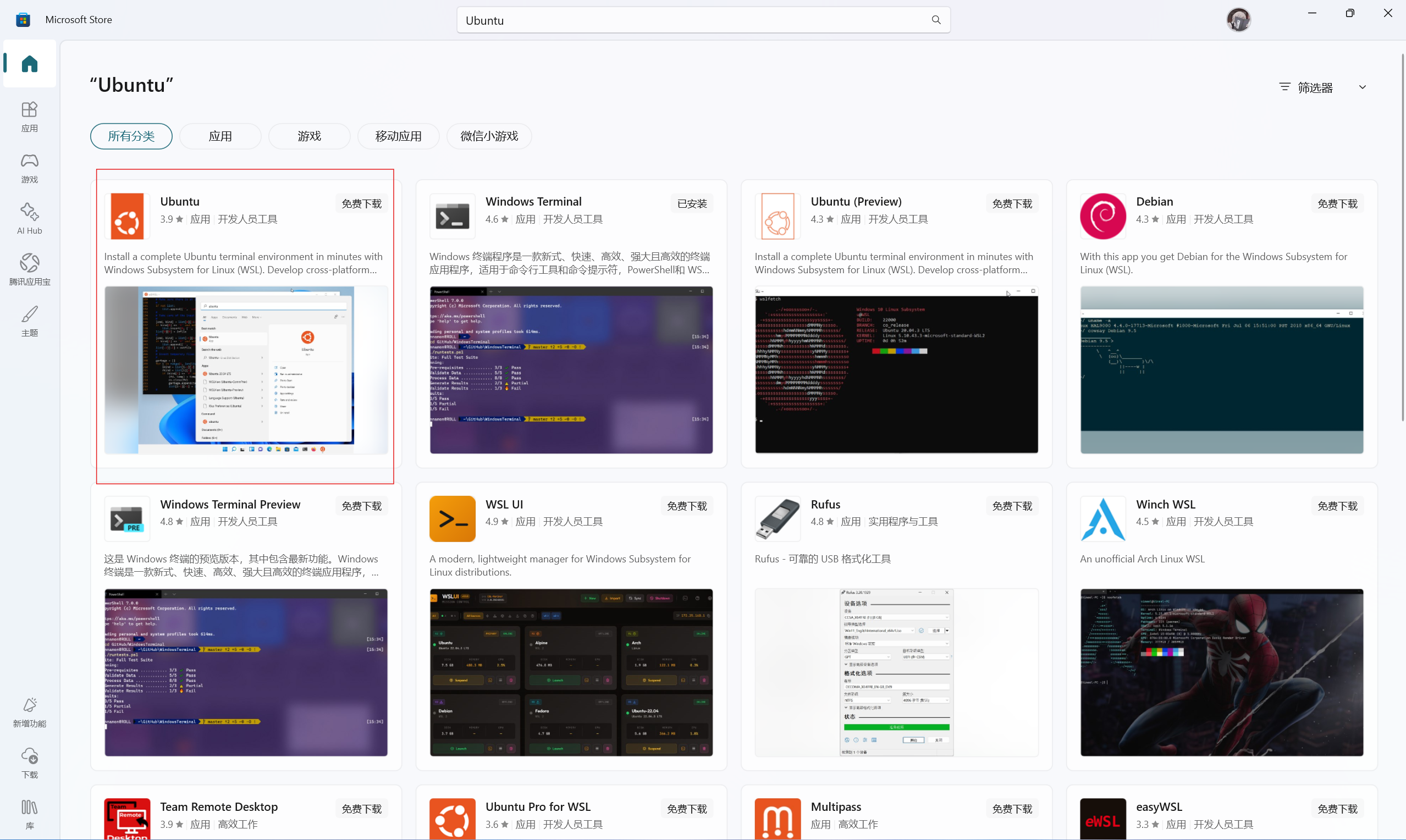Screen dimensions: 1406x840
Task: Switch to the 微信小游戏 filter tab
Action: (x=489, y=136)
